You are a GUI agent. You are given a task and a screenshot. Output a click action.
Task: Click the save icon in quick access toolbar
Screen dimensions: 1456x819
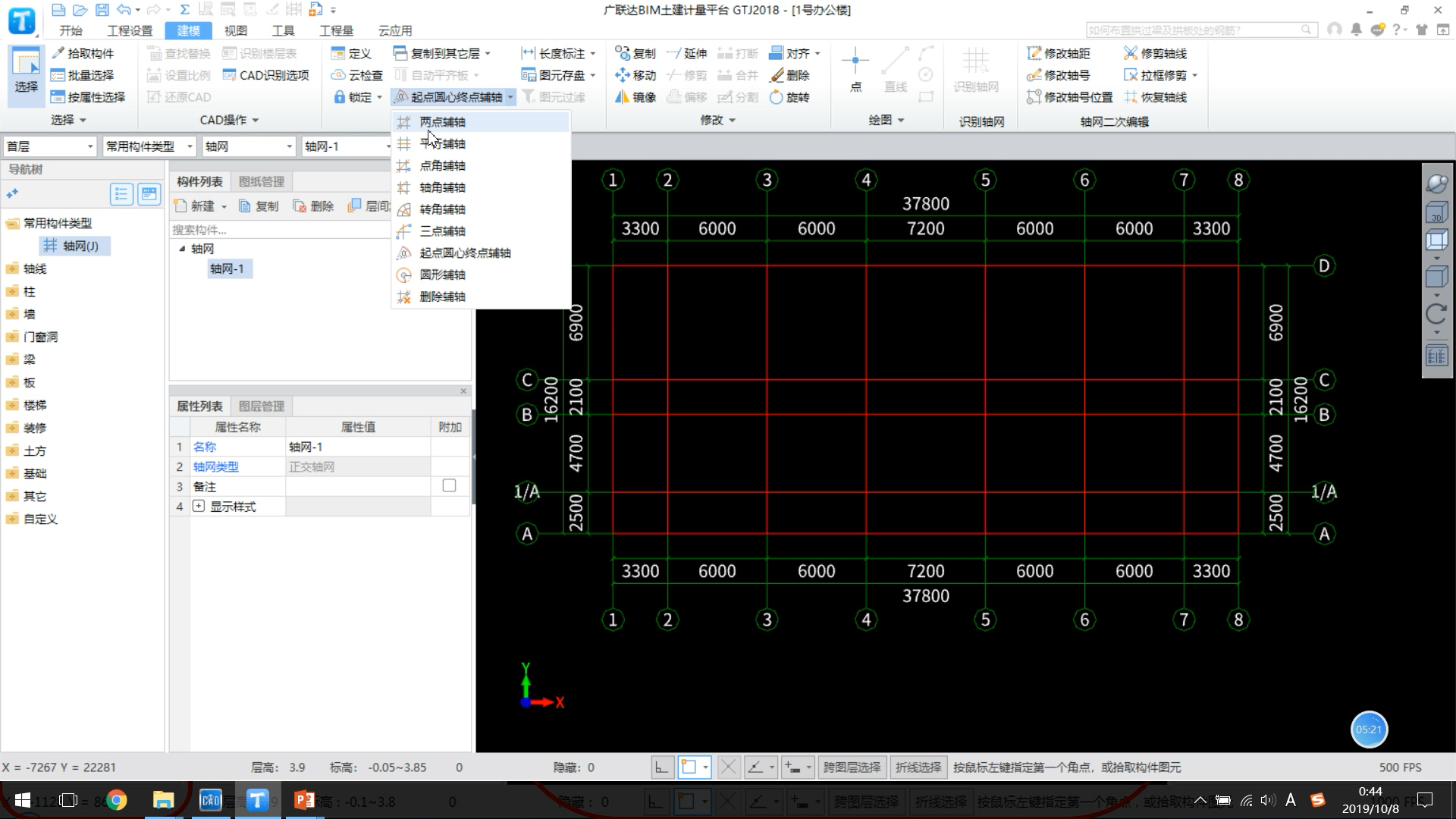102,10
